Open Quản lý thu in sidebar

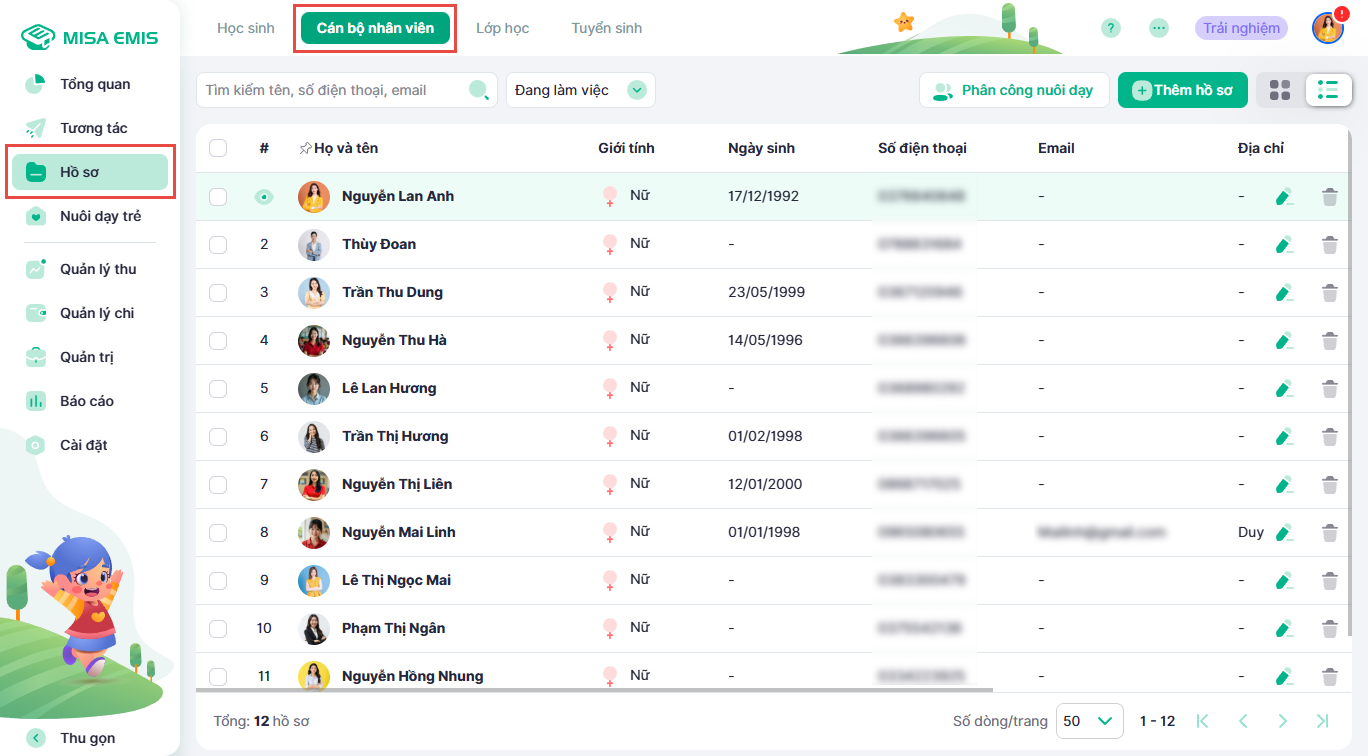(x=97, y=269)
